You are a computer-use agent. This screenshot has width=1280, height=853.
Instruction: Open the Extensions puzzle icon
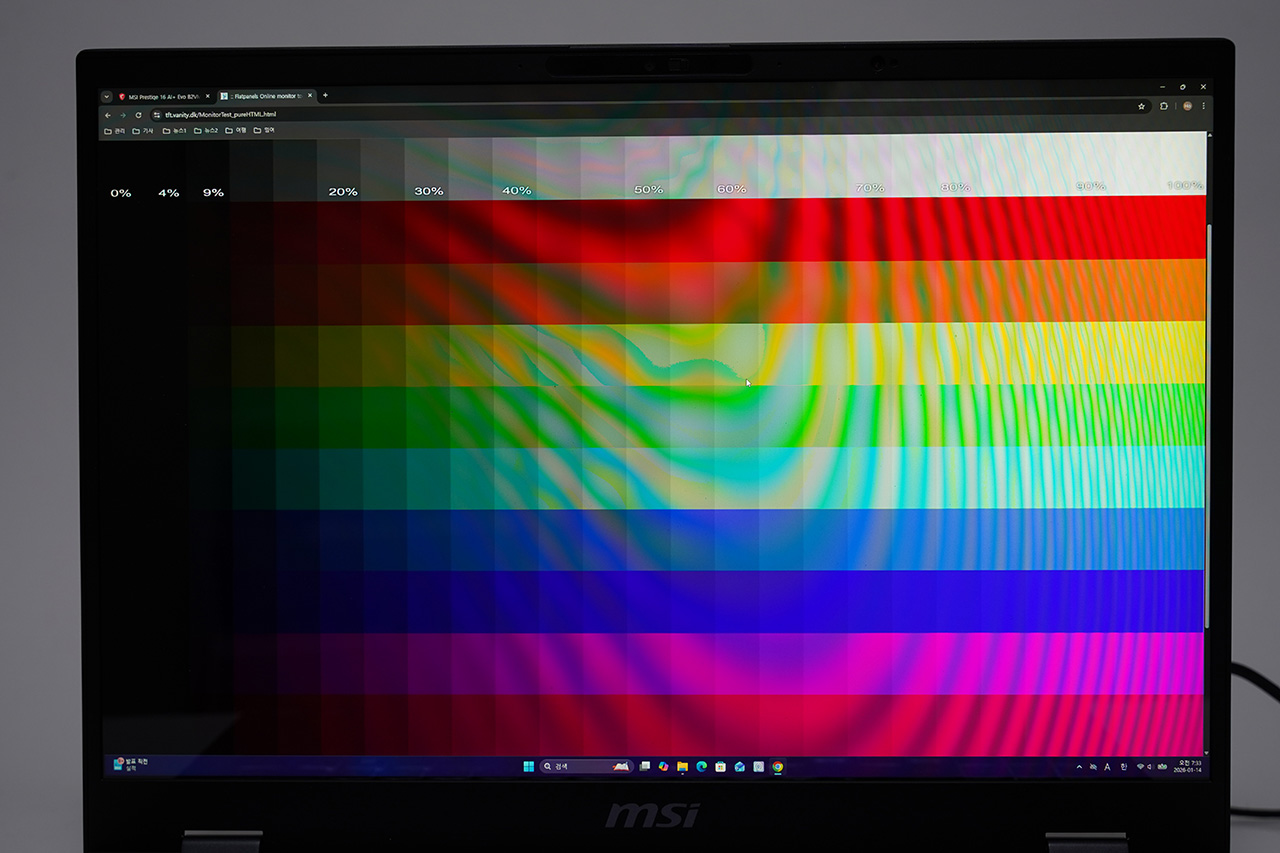point(1164,106)
